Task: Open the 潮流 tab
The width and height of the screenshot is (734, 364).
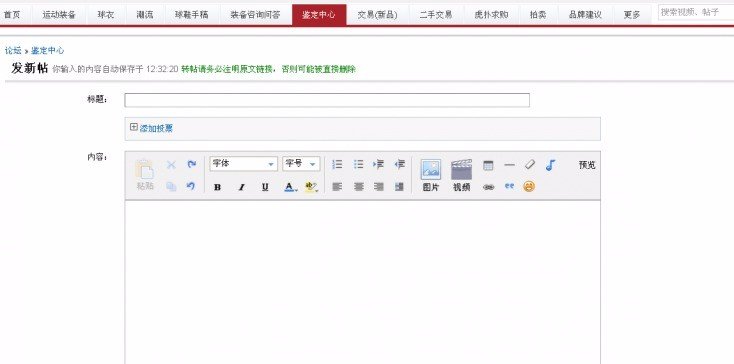Action: [x=145, y=15]
